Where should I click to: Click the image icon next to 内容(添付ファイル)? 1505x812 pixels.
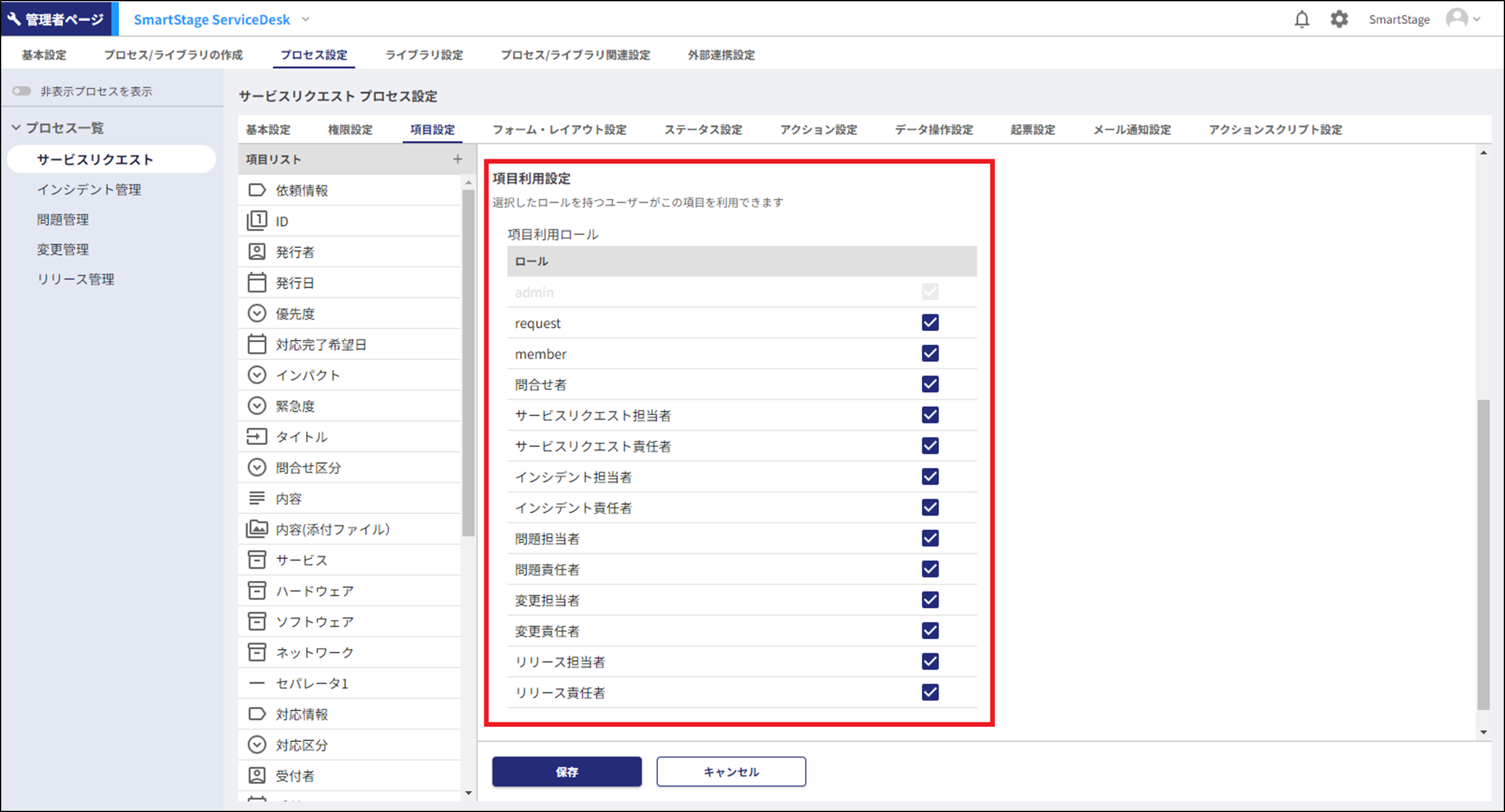coord(257,529)
